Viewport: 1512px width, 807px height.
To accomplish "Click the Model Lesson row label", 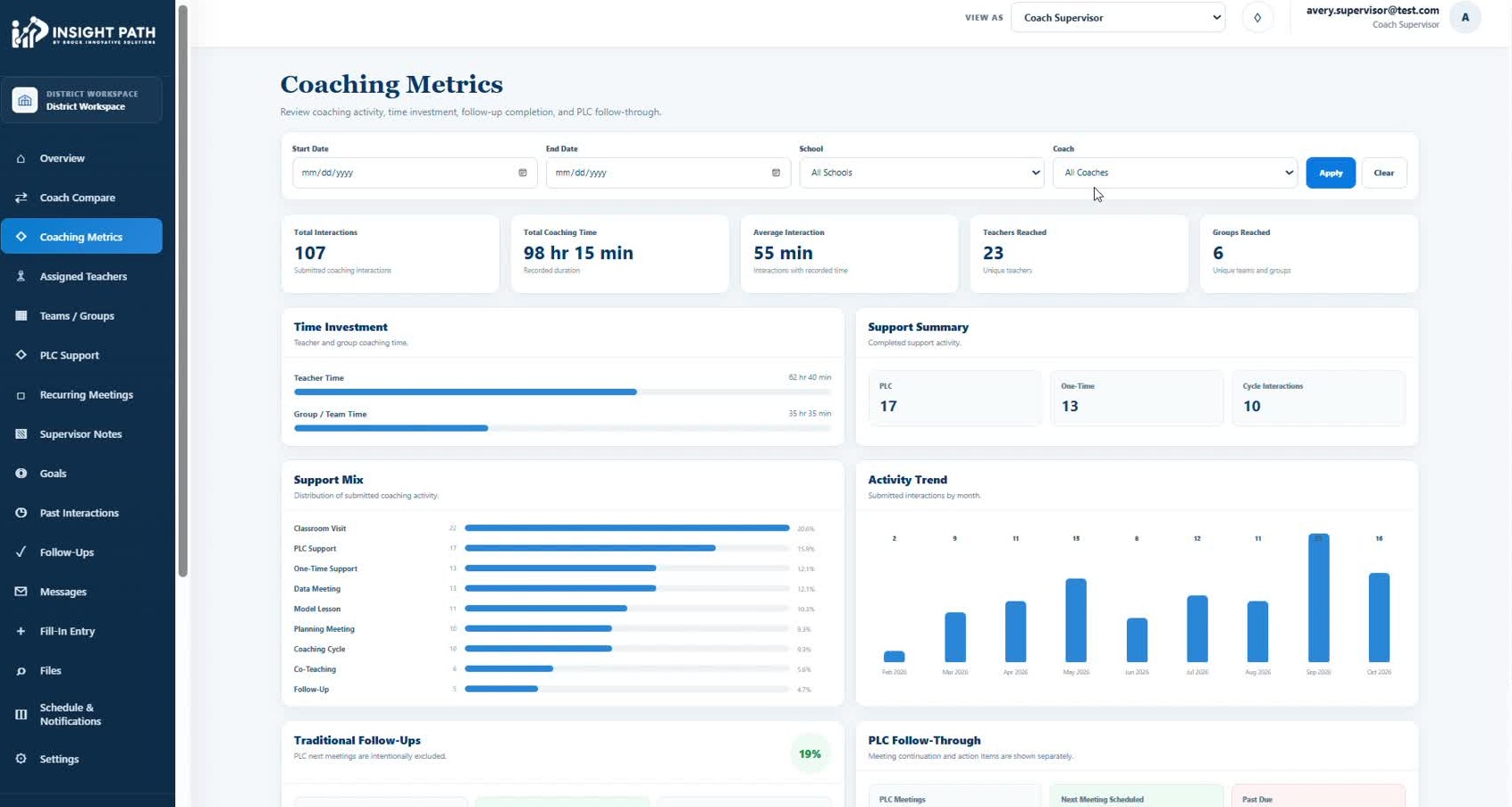I will pyautogui.click(x=317, y=609).
